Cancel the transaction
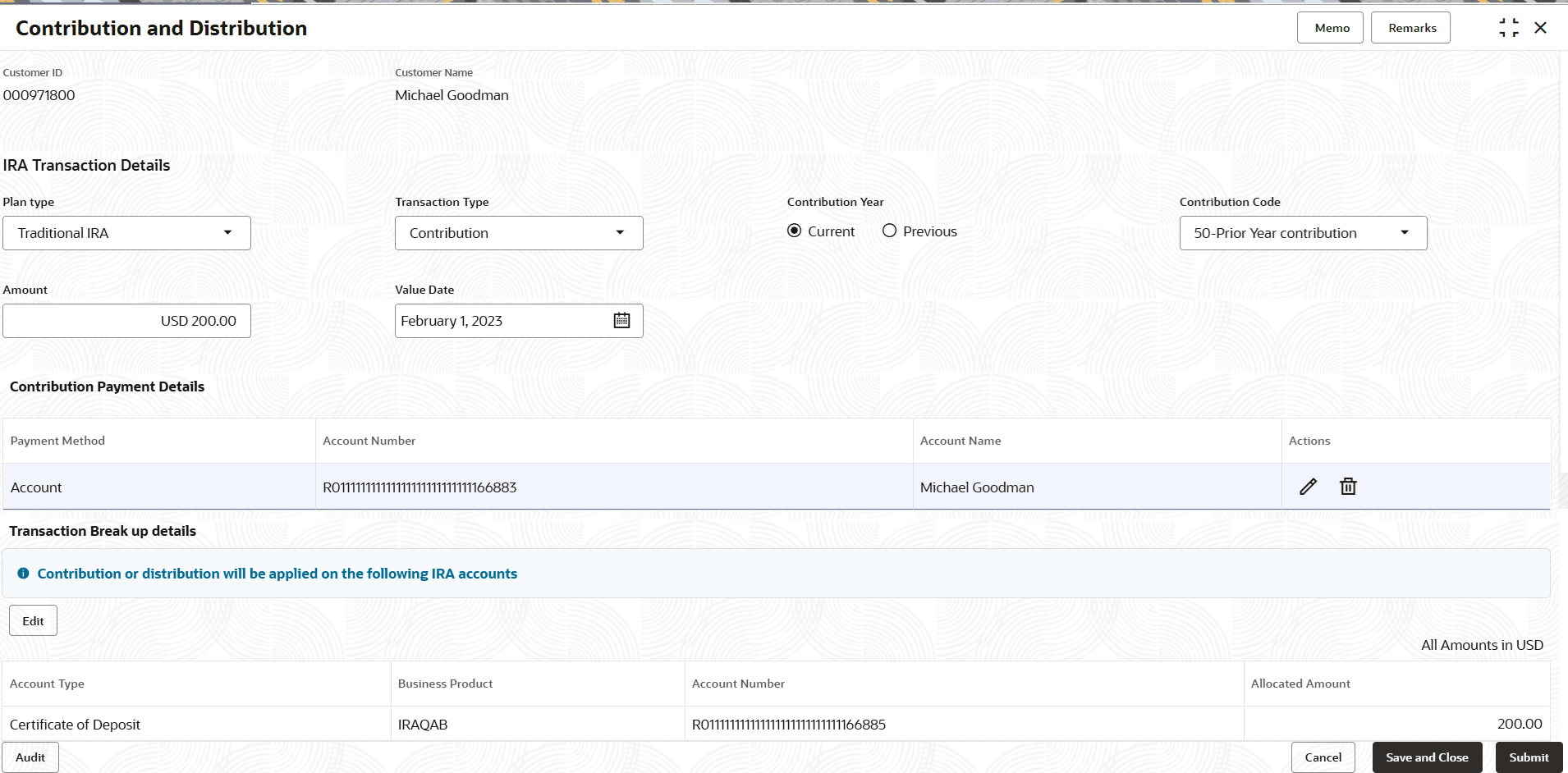Viewport: 1568px width, 773px height. click(x=1323, y=757)
